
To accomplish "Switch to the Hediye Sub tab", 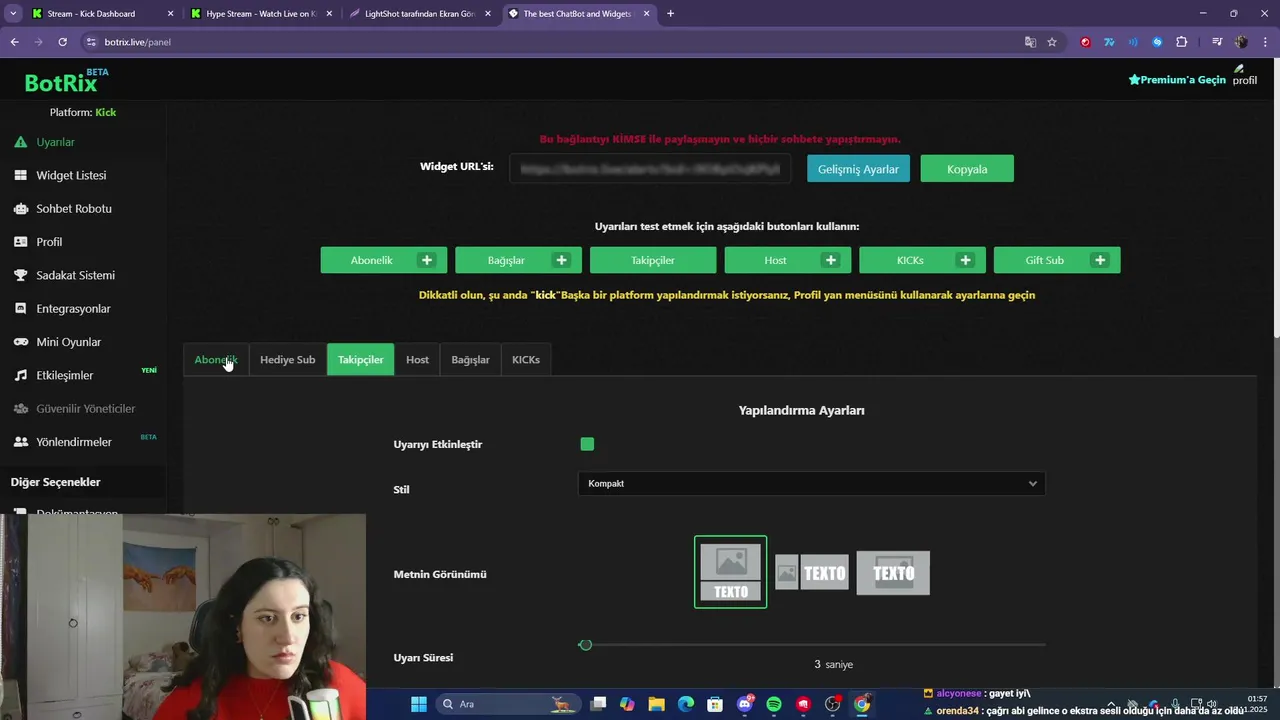I will point(288,359).
